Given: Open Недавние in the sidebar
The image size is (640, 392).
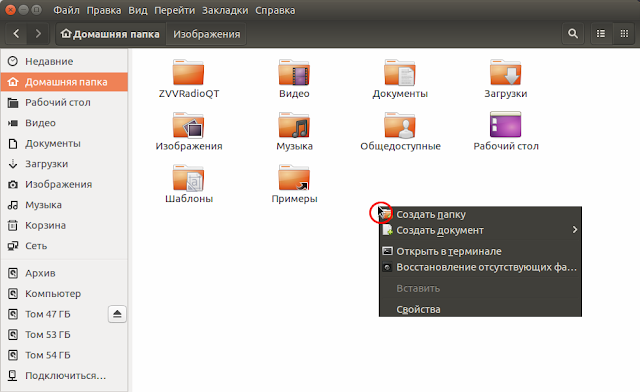Looking at the screenshot, I should click(x=64, y=61).
